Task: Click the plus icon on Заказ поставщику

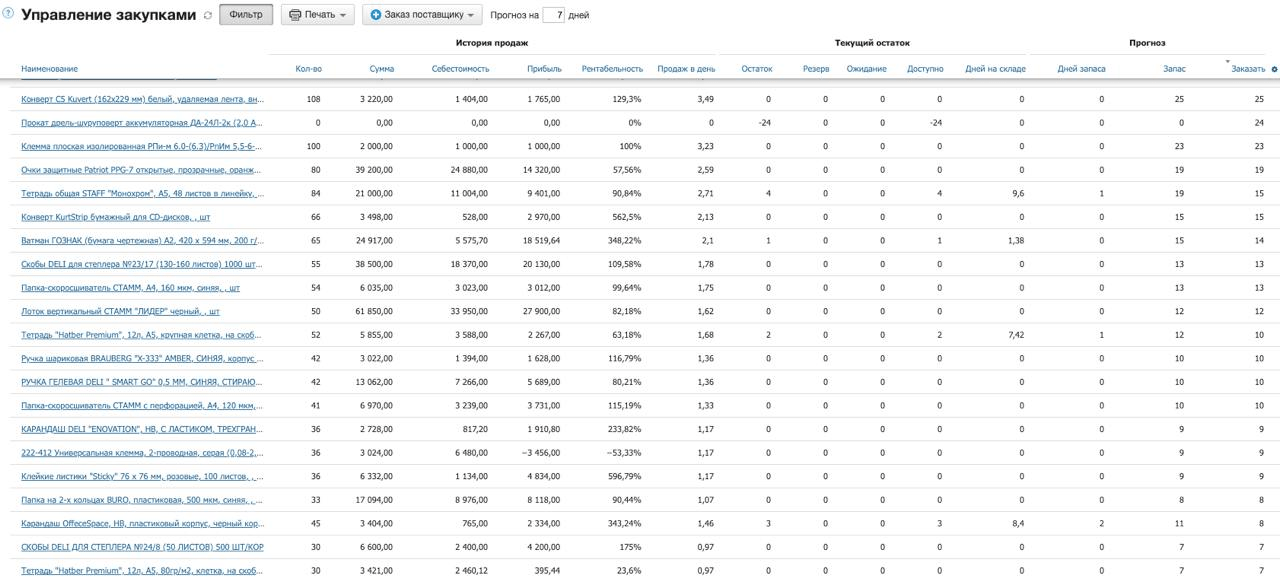Action: [x=376, y=16]
